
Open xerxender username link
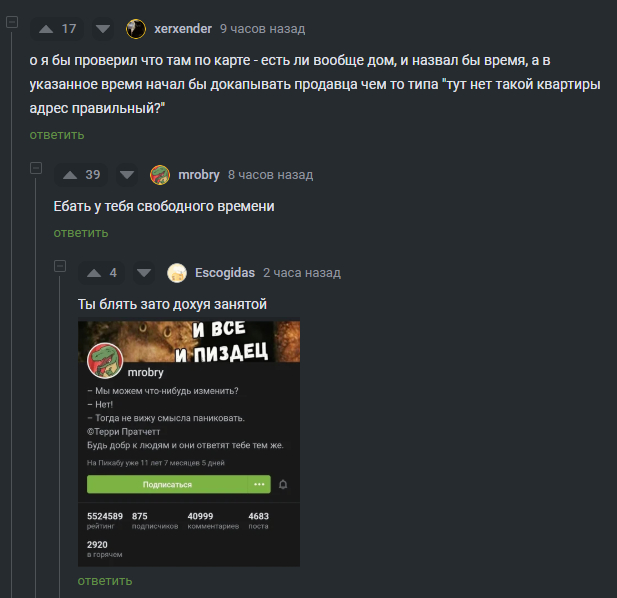point(183,29)
